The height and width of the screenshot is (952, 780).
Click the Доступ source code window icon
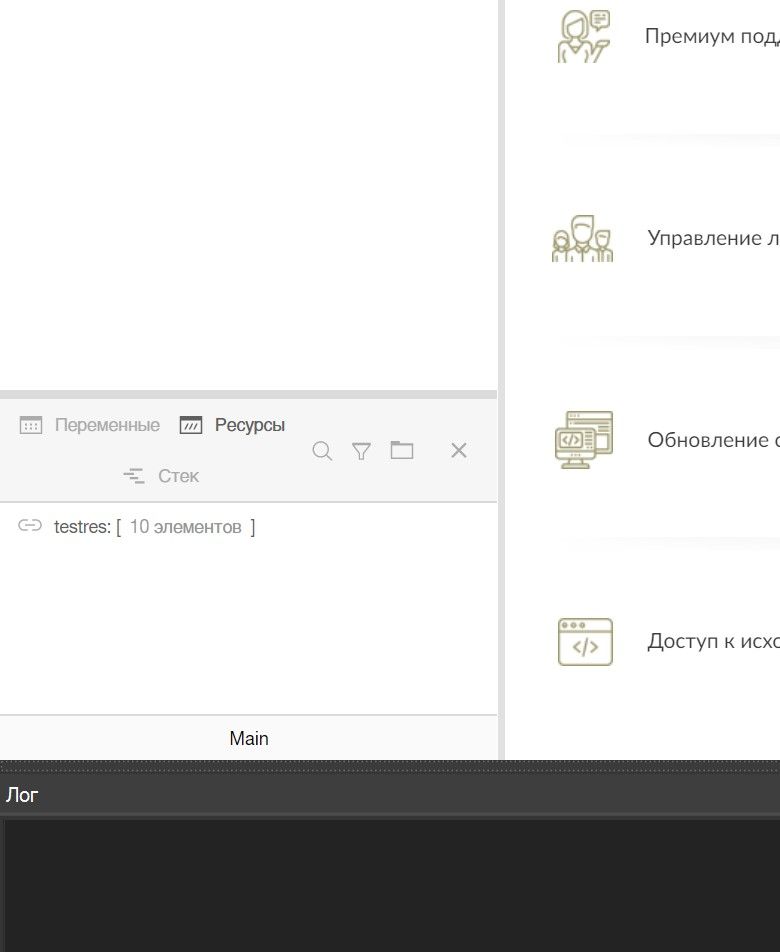pos(585,642)
